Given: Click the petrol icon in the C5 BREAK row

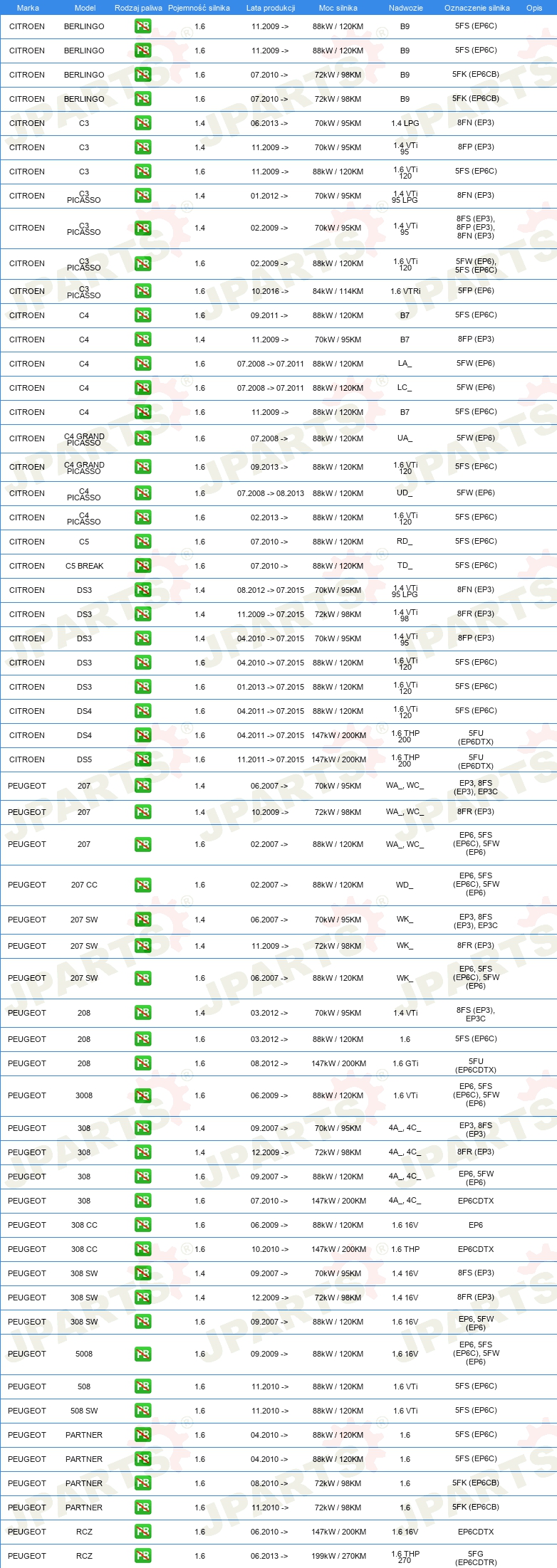Looking at the screenshot, I should pos(142,566).
